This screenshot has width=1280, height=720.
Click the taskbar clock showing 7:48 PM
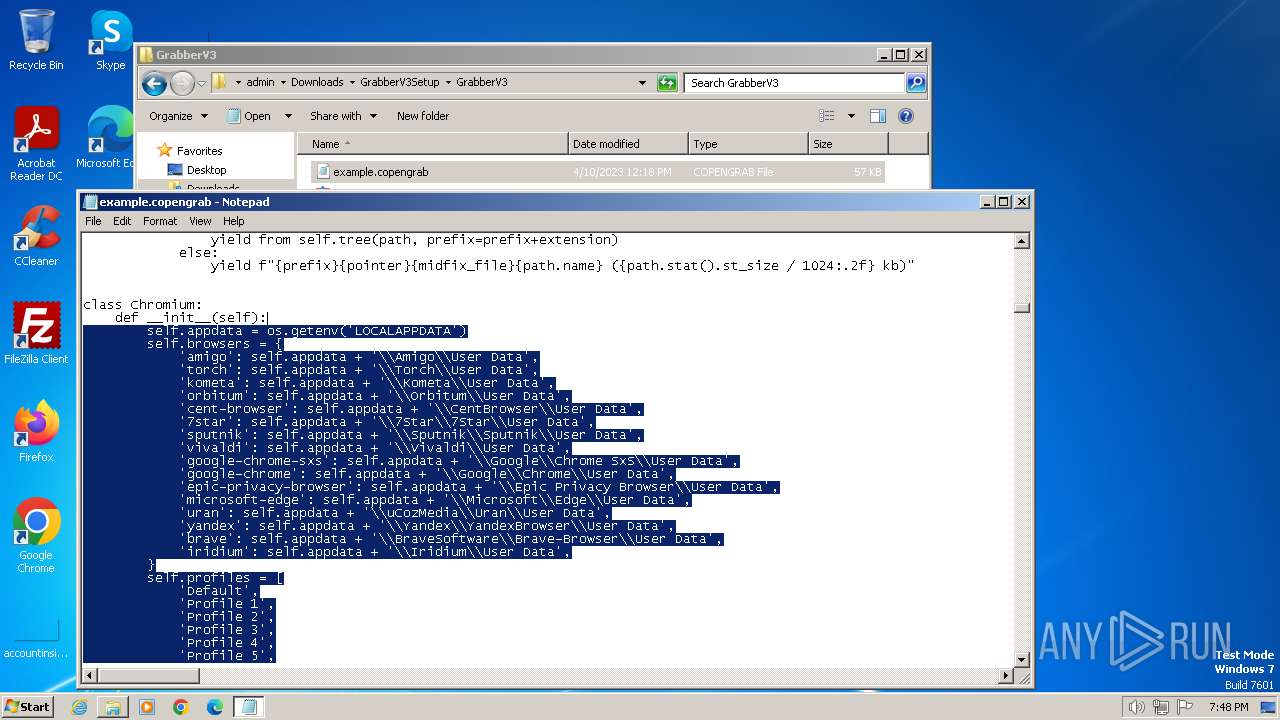1228,707
